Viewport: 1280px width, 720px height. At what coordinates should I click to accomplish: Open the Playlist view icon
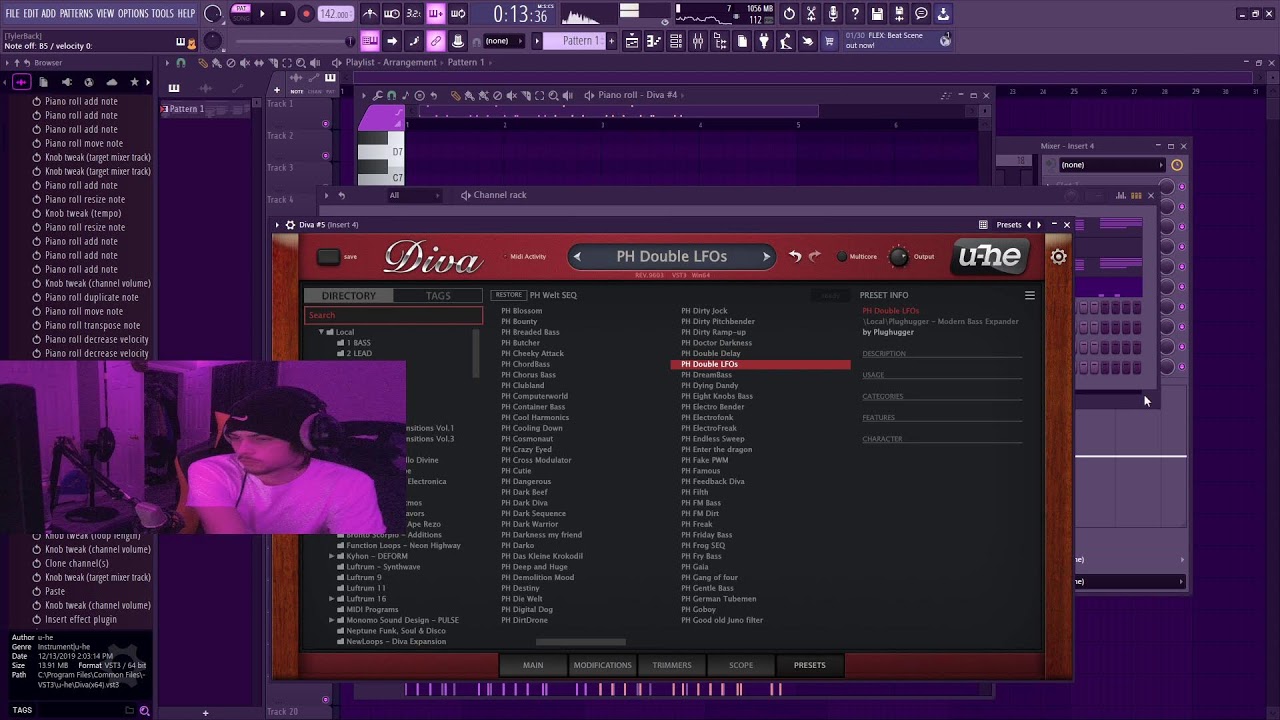pos(631,41)
